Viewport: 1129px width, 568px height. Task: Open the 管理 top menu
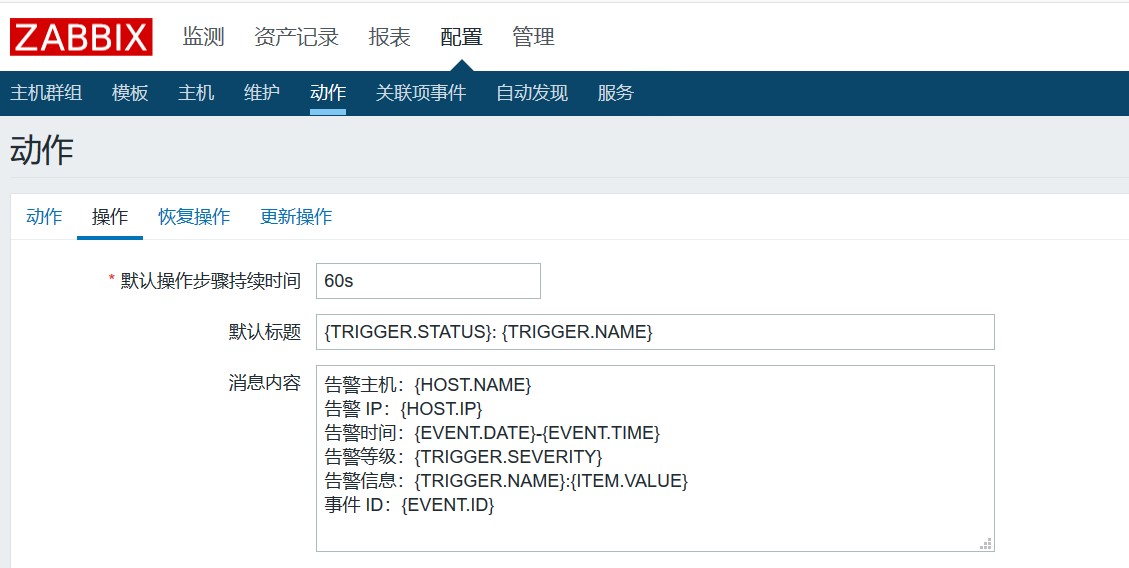coord(533,37)
